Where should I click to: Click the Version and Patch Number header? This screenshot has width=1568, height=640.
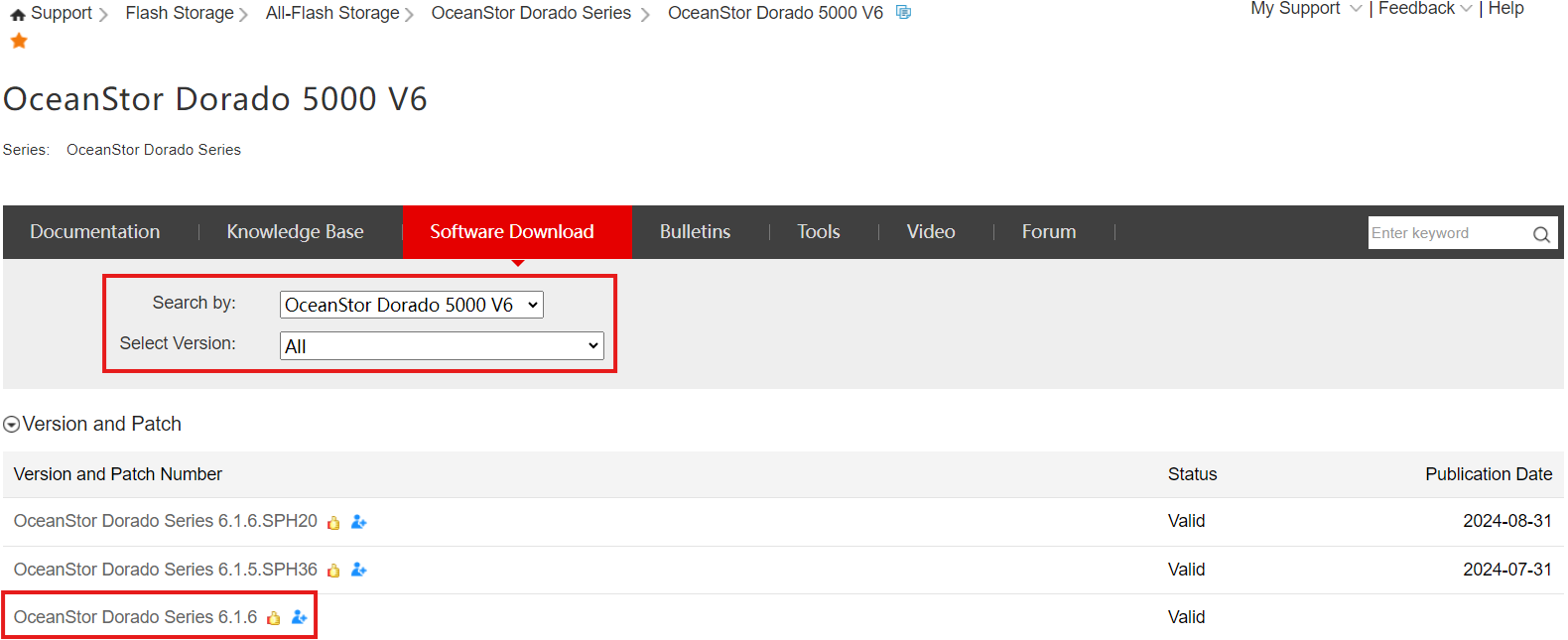point(118,474)
